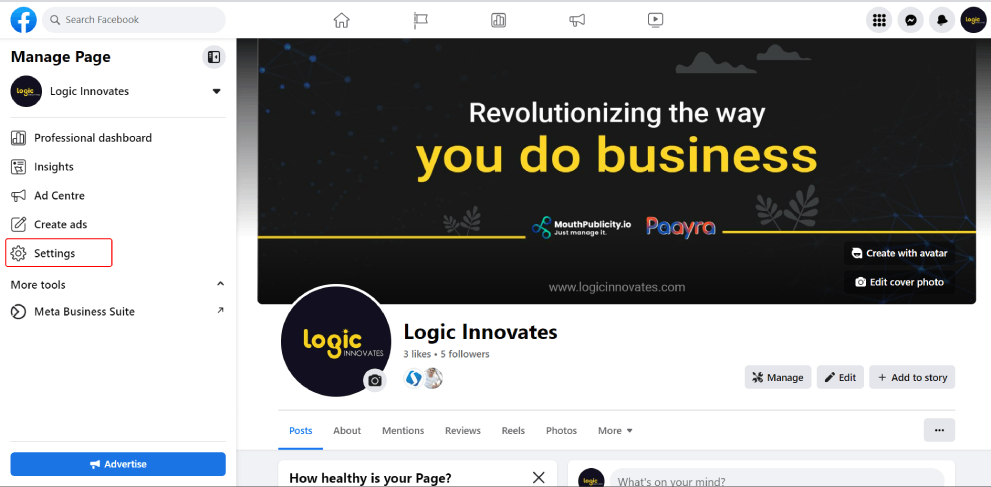
Task: Click Edit cover photo
Action: [x=899, y=282]
